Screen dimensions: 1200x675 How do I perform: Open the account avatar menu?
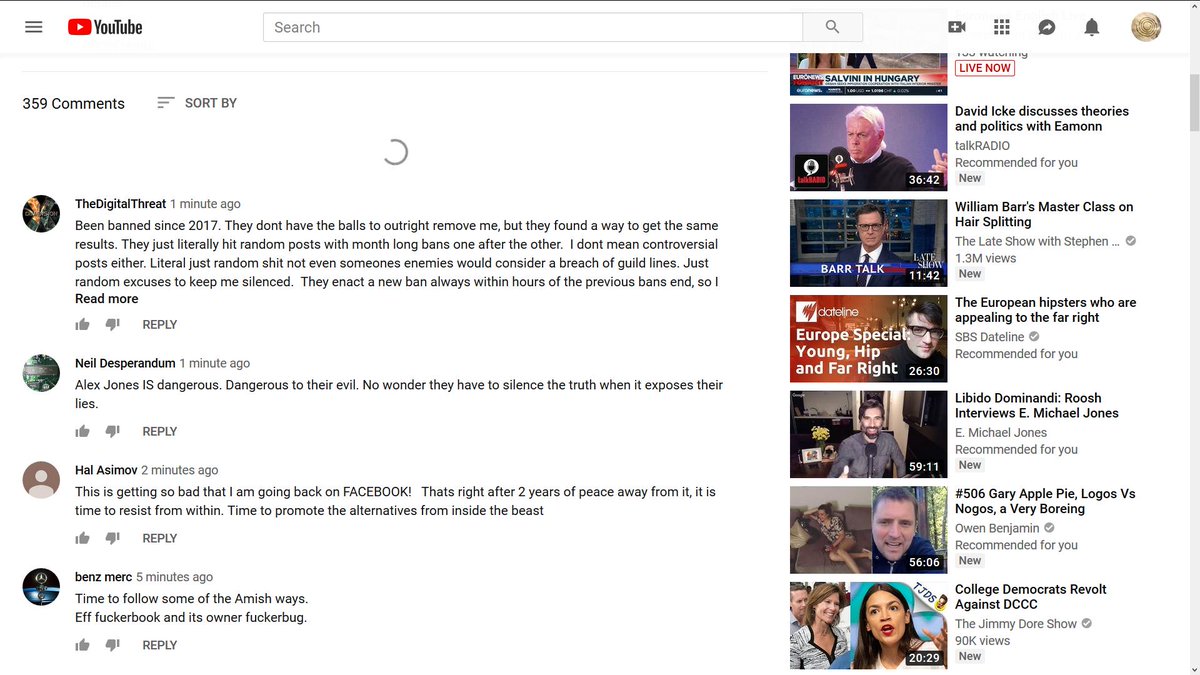point(1146,27)
